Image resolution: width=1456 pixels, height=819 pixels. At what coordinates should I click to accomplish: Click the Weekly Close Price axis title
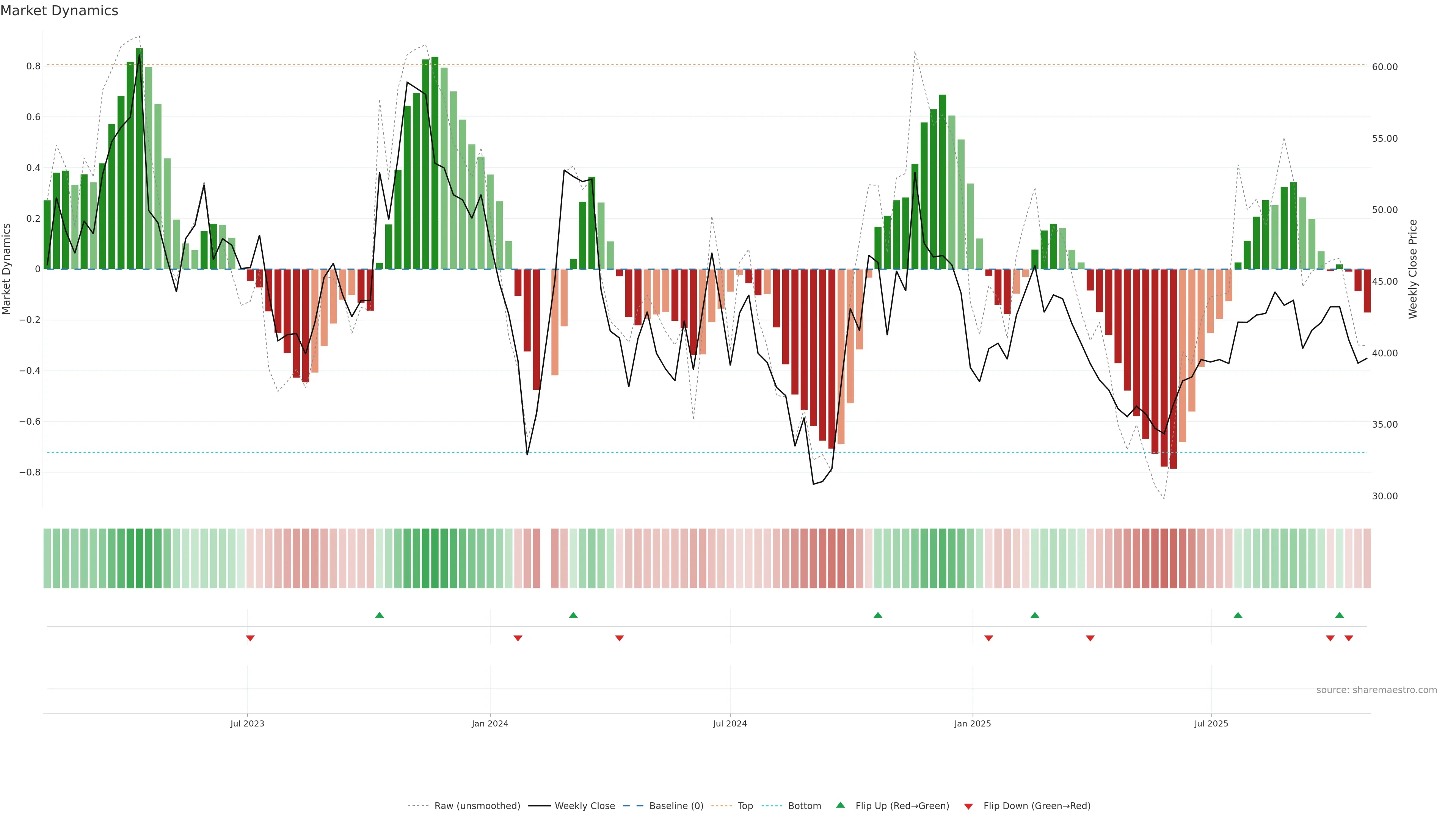click(x=1413, y=269)
